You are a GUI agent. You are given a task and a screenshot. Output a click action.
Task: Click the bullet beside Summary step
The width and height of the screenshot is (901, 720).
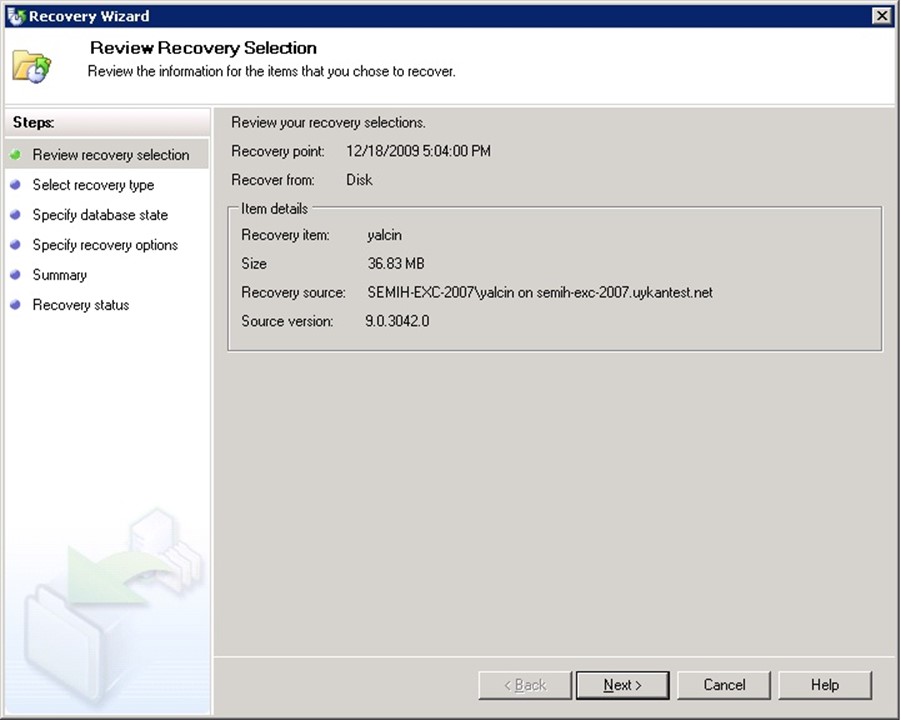(x=16, y=275)
